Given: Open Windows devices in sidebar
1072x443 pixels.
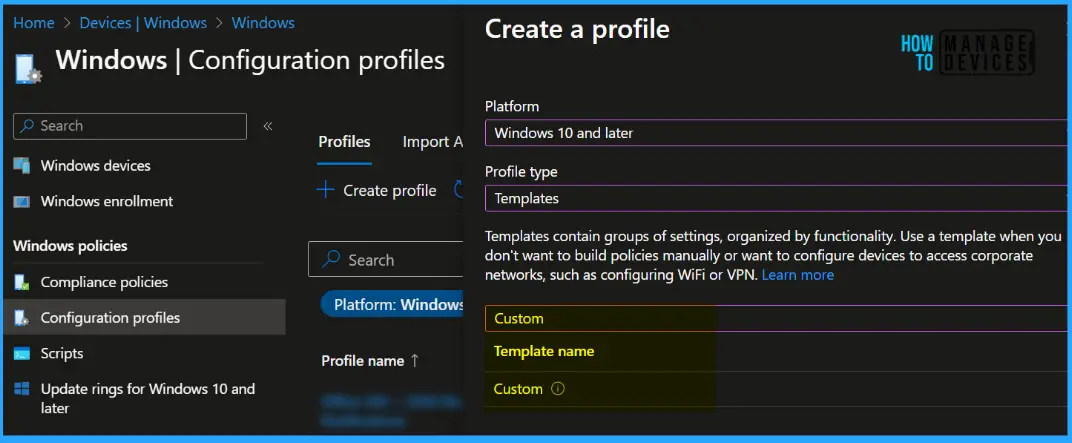Looking at the screenshot, I should point(95,165).
